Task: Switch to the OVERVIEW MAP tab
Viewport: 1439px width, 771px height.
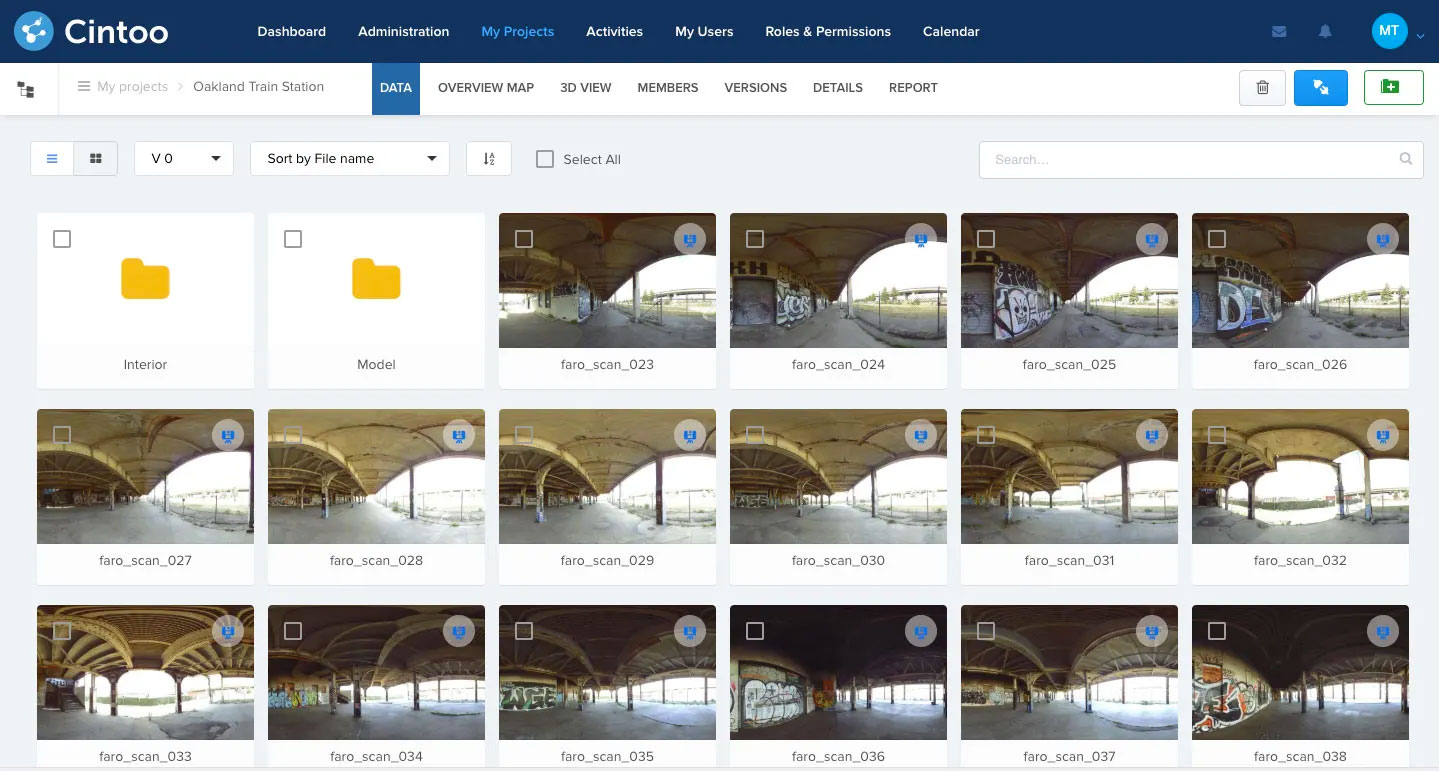Action: point(486,88)
